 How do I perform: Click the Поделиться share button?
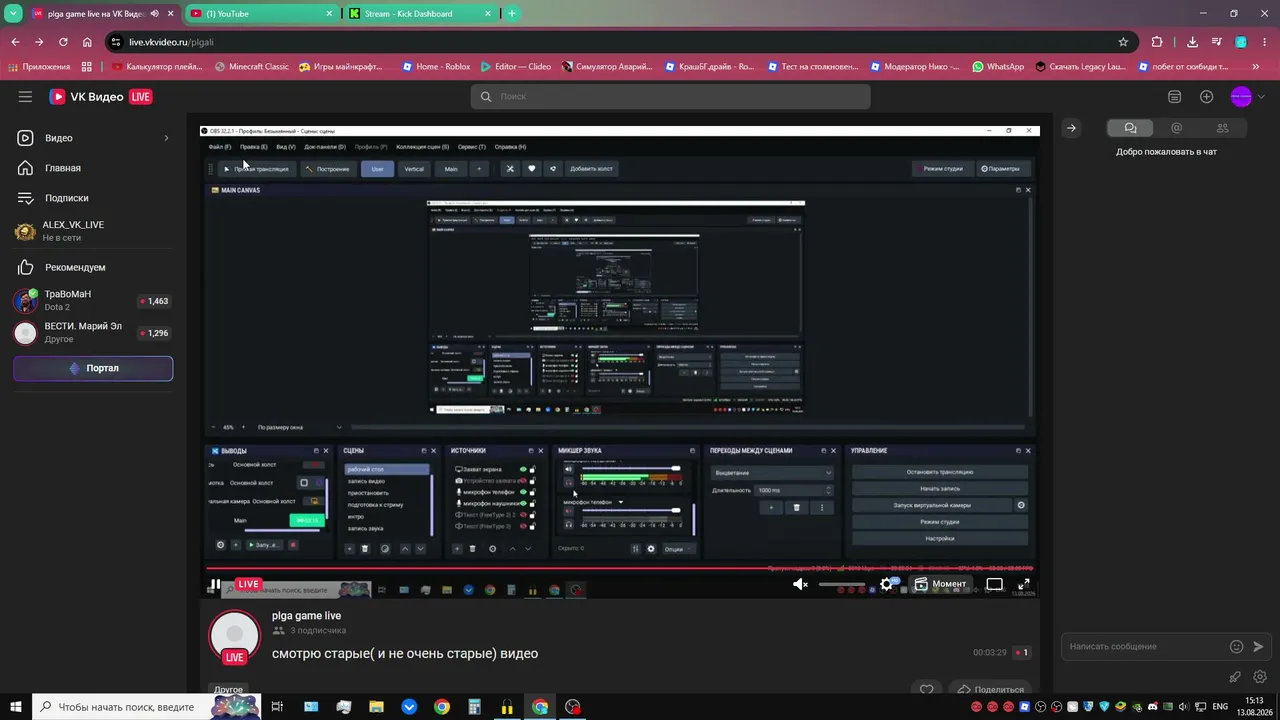990,689
